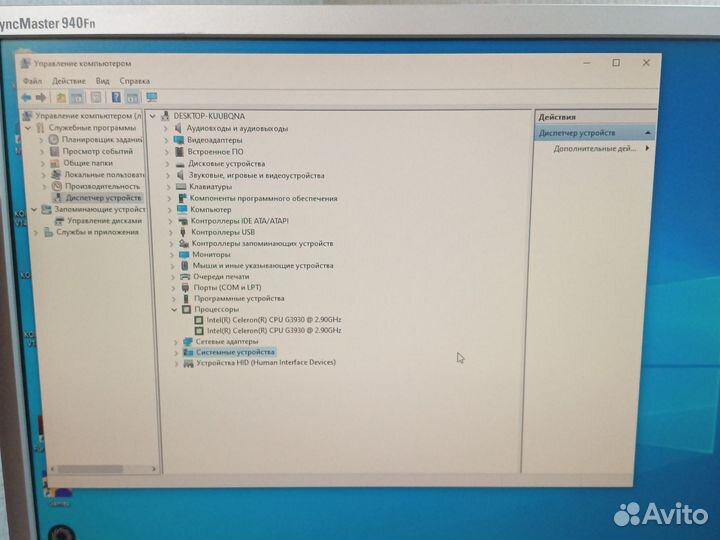This screenshot has height=540, width=720.
Task: Select Программные устройства category
Action: (239, 298)
